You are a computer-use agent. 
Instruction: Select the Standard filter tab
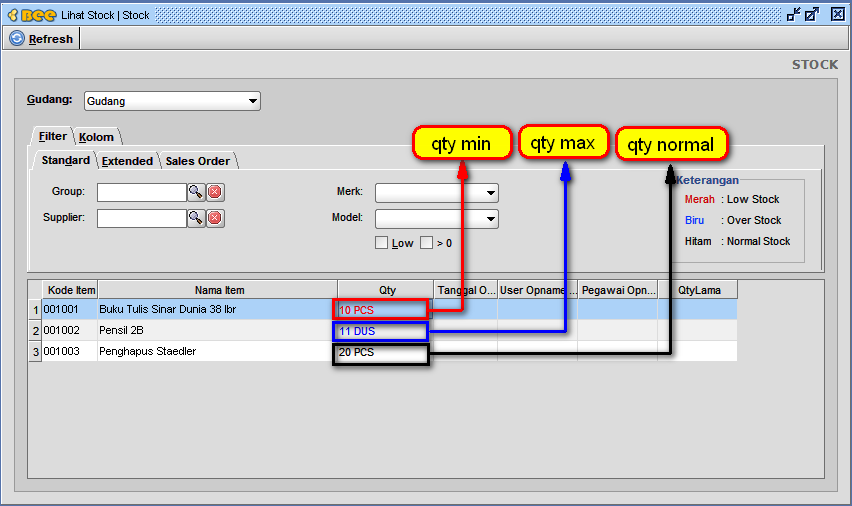pyautogui.click(x=65, y=160)
